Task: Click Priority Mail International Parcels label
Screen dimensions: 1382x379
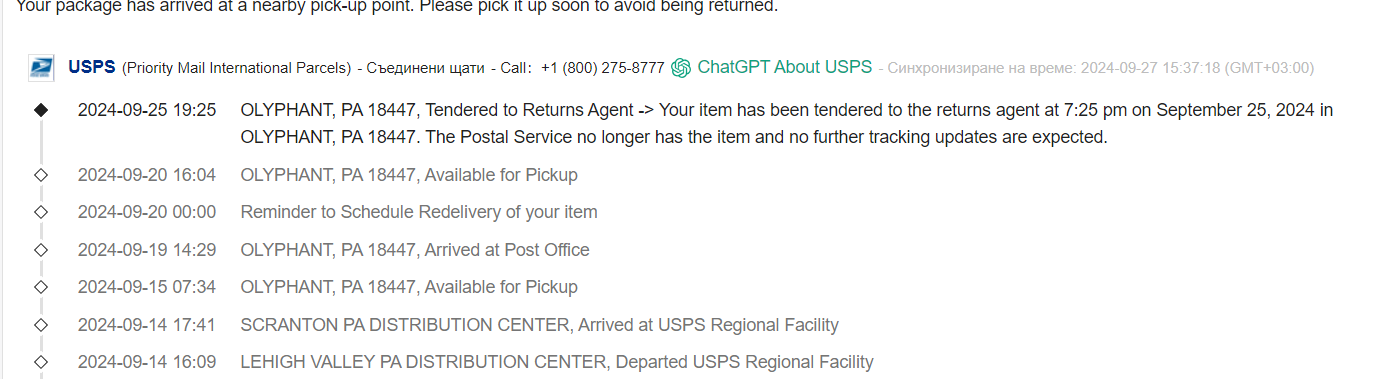Action: click(236, 68)
